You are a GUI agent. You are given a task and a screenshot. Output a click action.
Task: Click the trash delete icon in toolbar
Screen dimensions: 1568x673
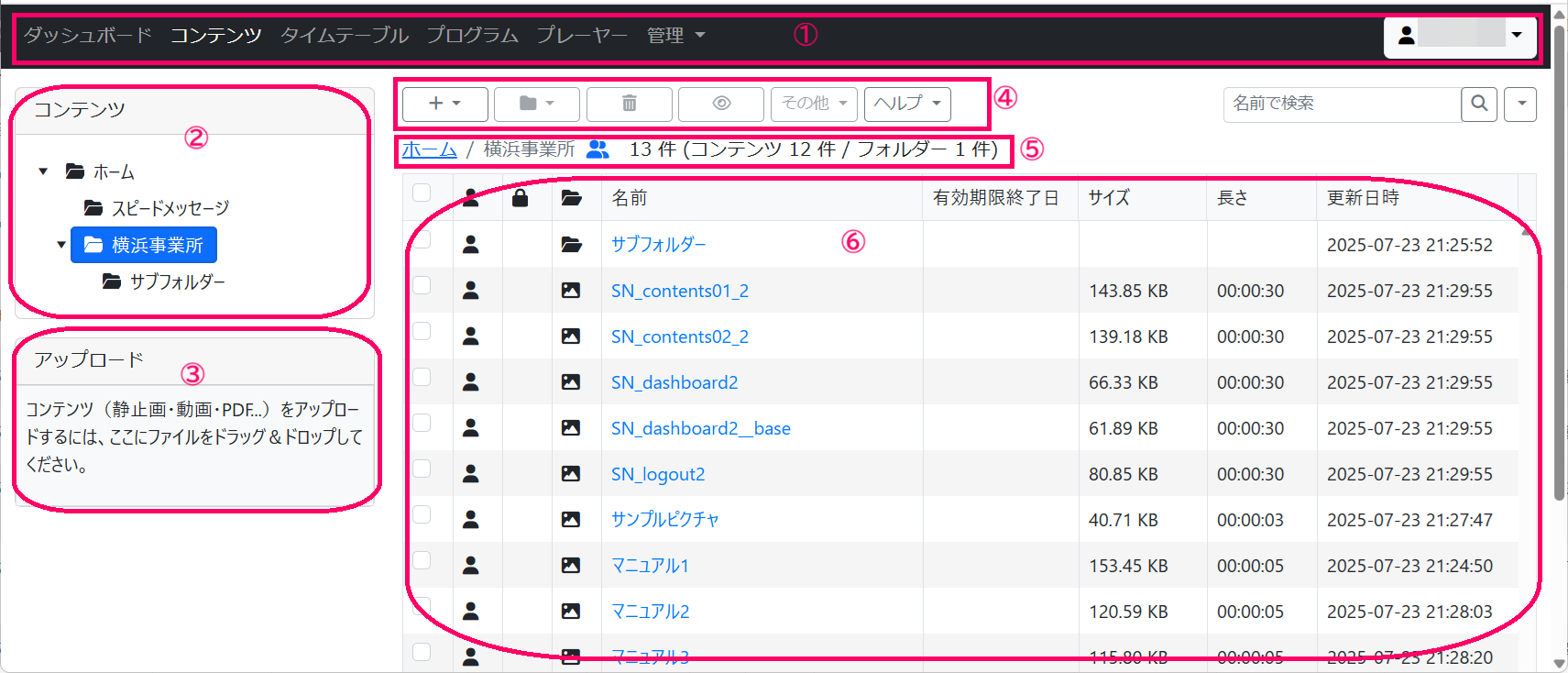[629, 104]
